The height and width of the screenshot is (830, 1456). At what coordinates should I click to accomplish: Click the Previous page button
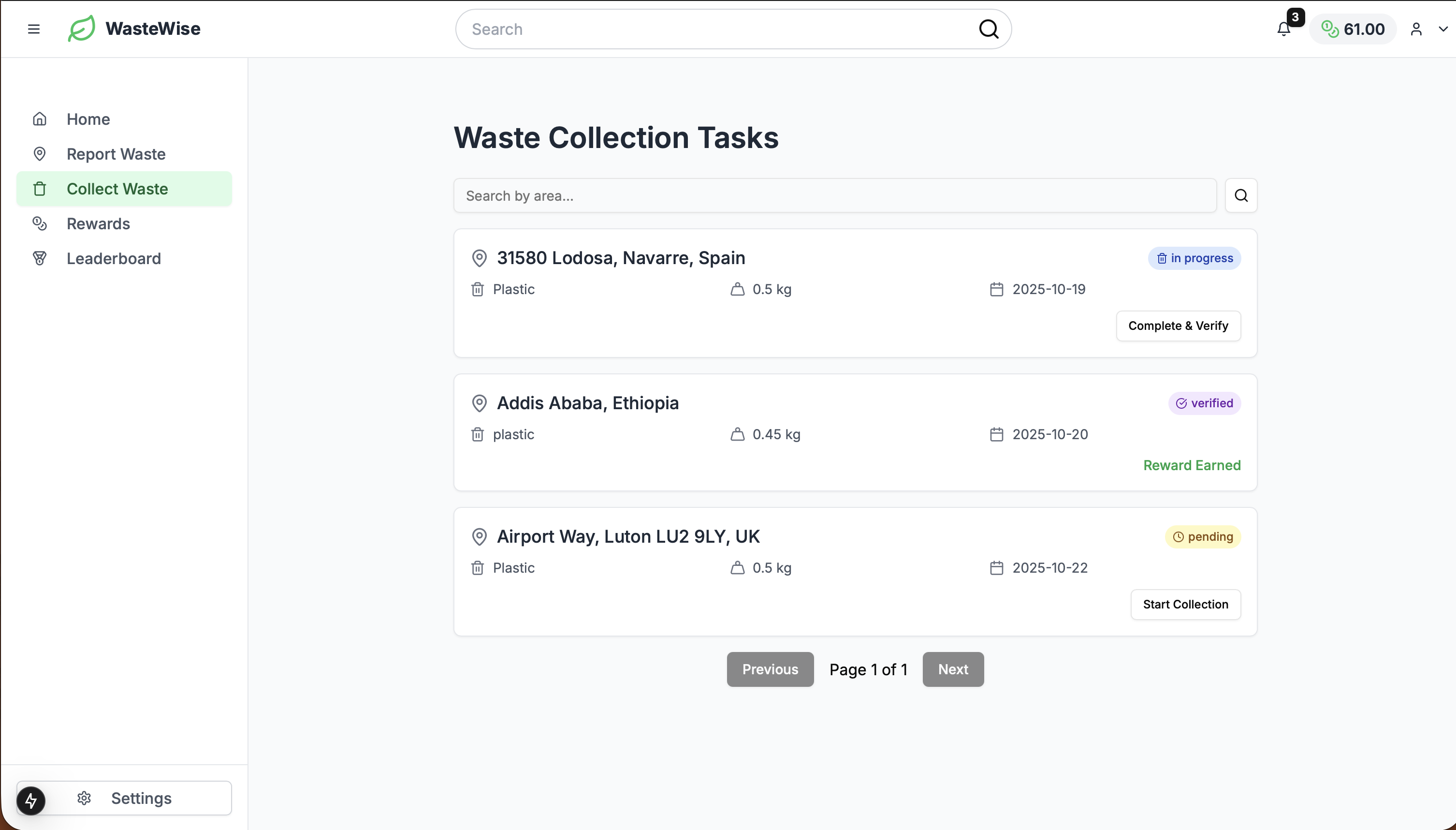(x=770, y=669)
